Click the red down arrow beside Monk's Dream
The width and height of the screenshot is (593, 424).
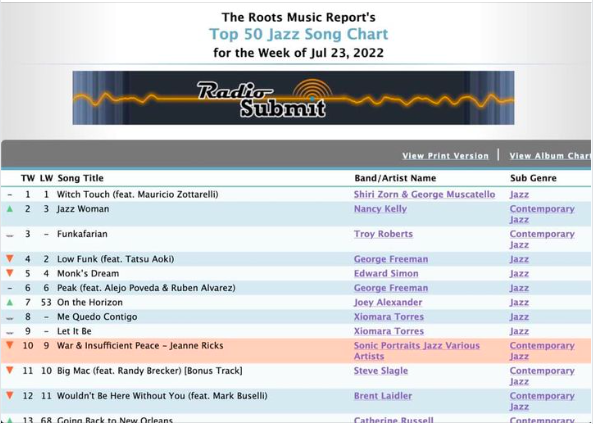pyautogui.click(x=10, y=273)
